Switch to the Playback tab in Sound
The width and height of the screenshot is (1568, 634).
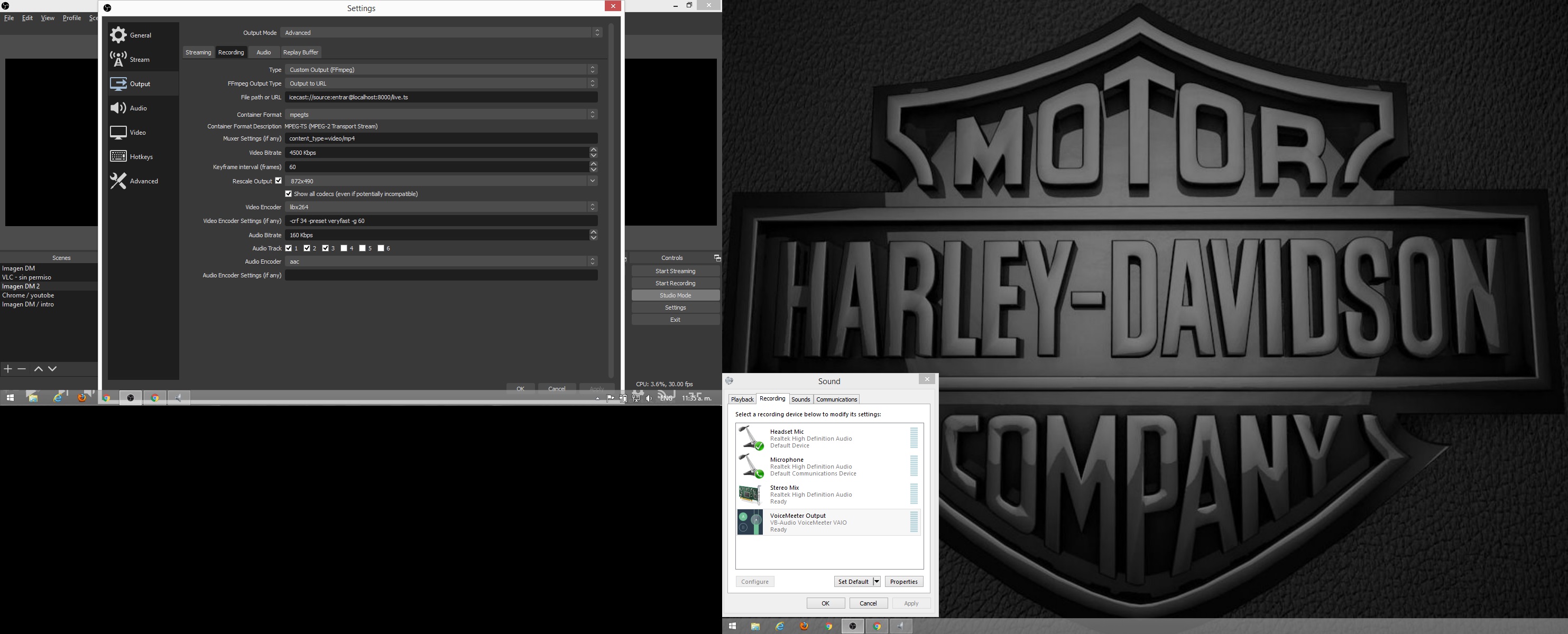[x=742, y=399]
